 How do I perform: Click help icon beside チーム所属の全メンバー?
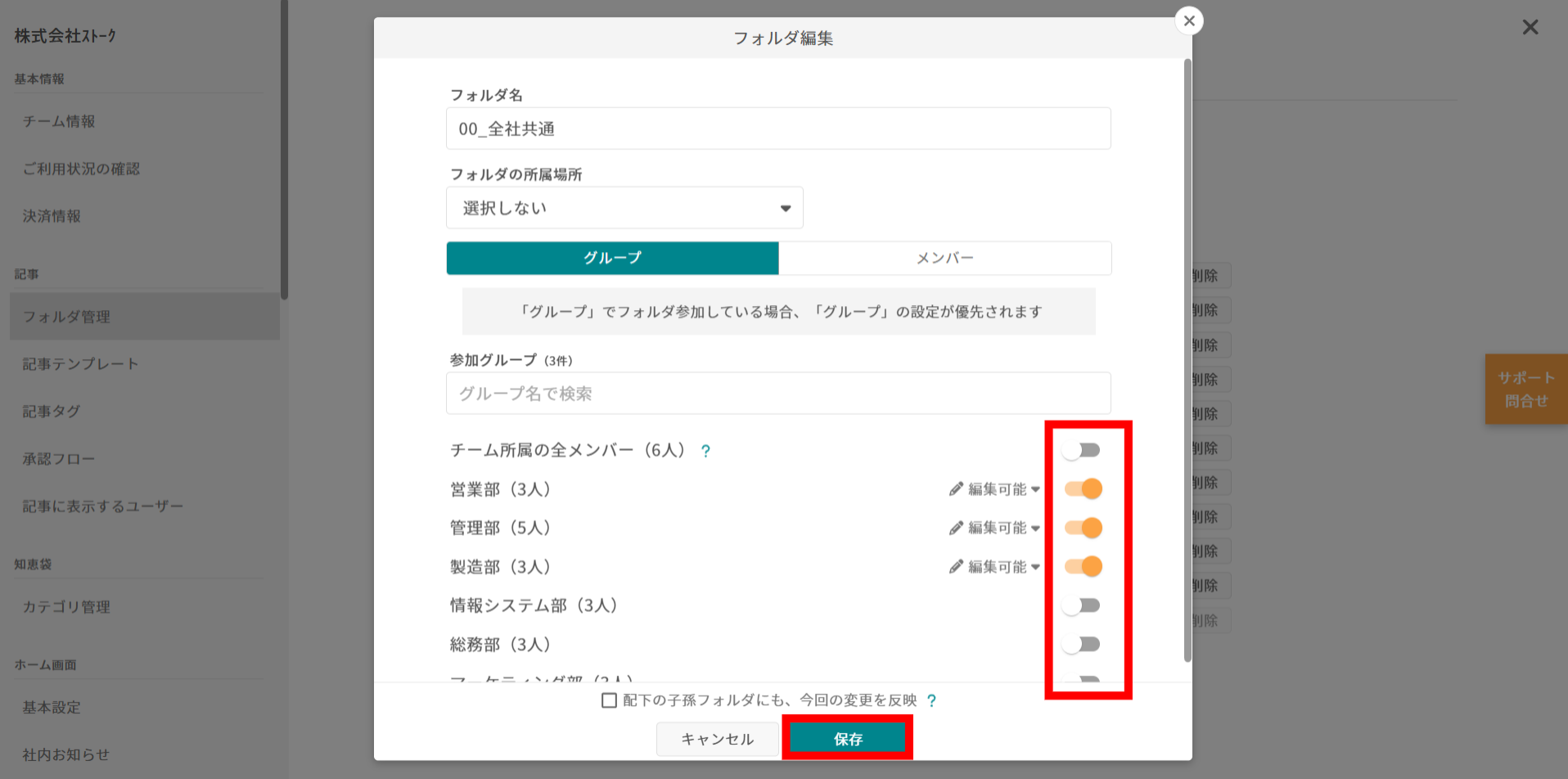pos(705,451)
